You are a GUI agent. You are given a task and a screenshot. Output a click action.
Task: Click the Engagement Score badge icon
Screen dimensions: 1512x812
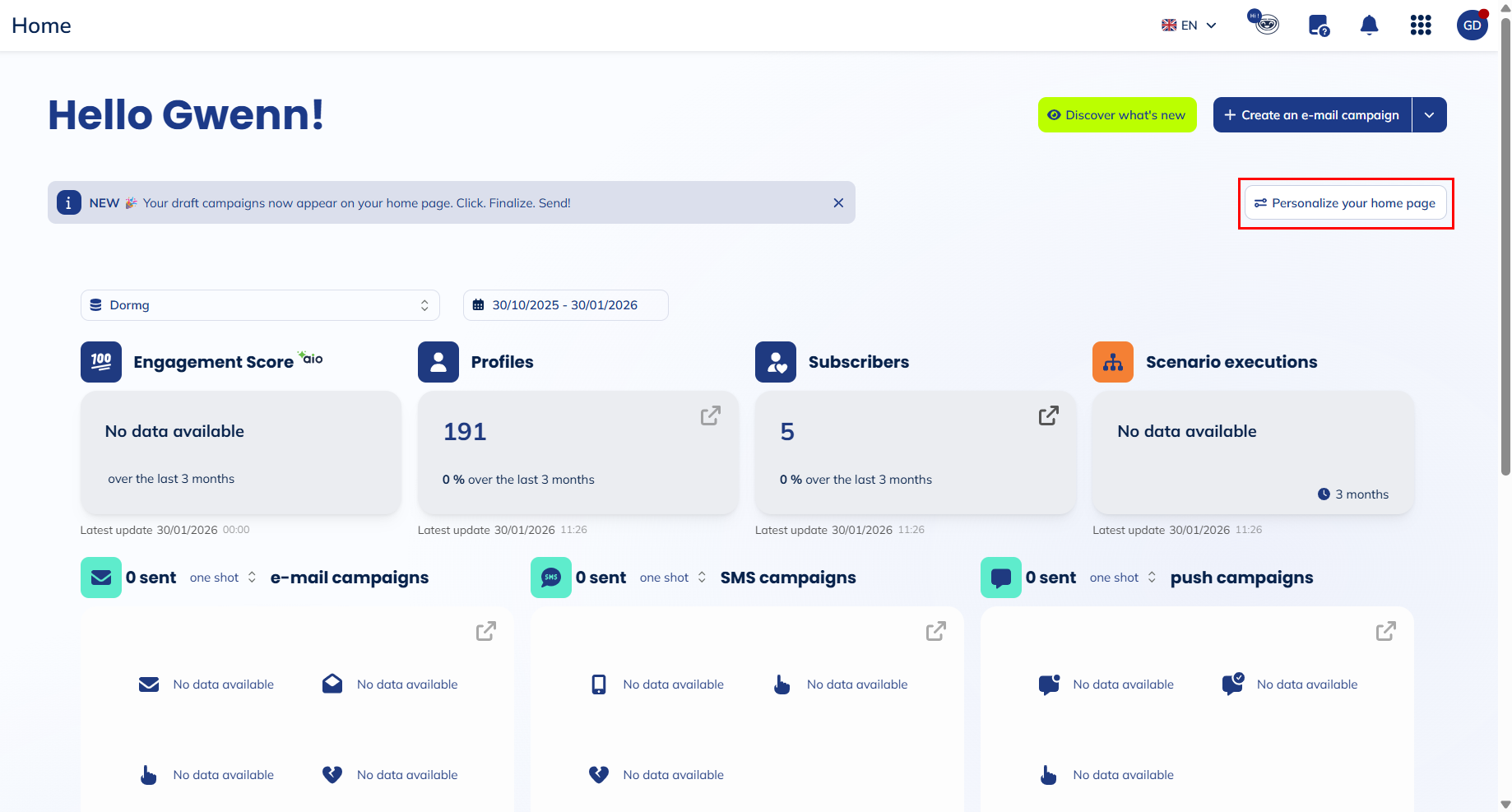point(100,361)
